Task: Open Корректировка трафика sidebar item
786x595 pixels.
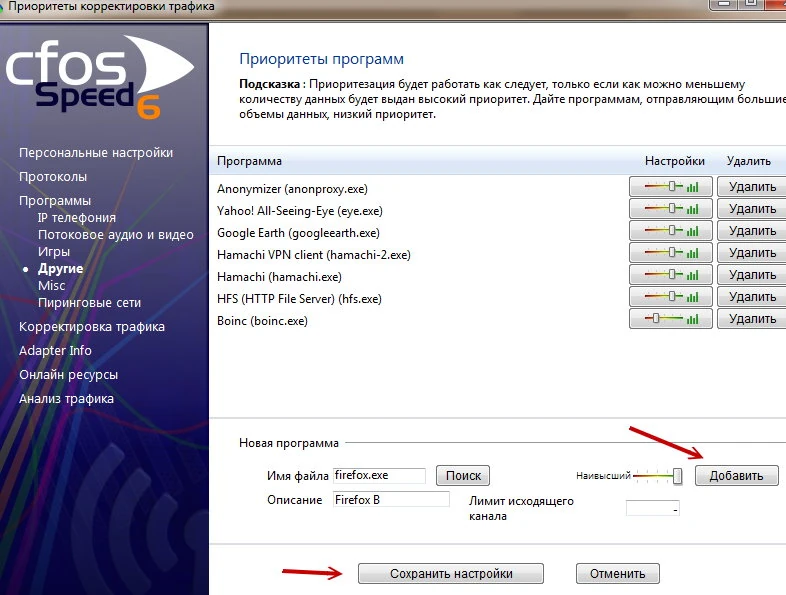Action: click(x=92, y=327)
